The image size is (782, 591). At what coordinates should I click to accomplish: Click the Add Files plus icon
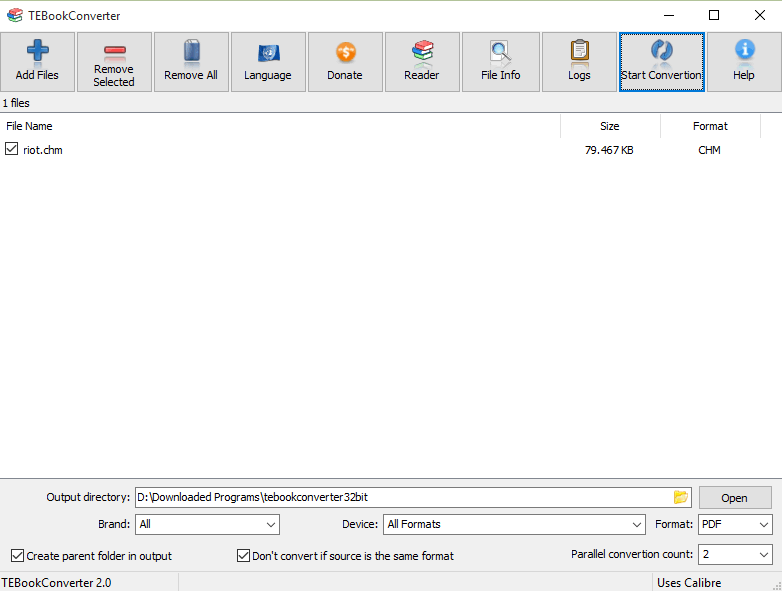[x=37, y=51]
